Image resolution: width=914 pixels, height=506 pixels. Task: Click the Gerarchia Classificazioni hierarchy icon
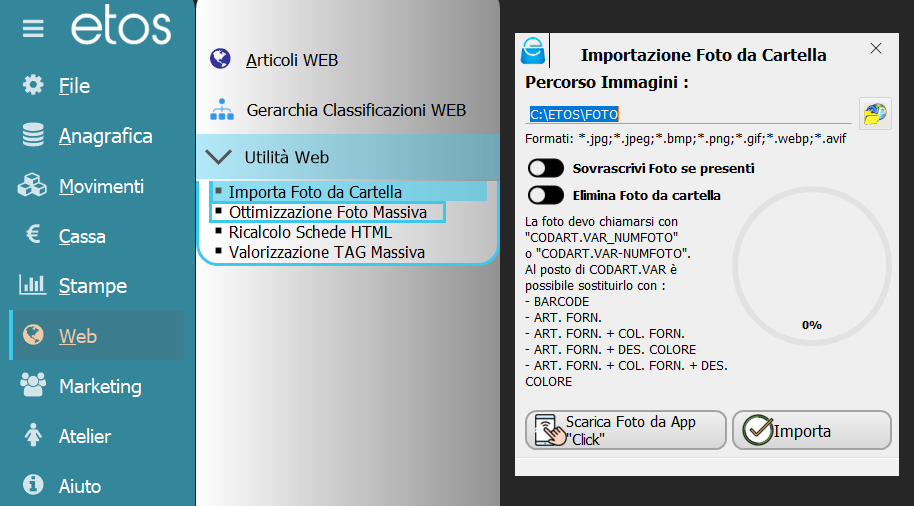tap(222, 109)
